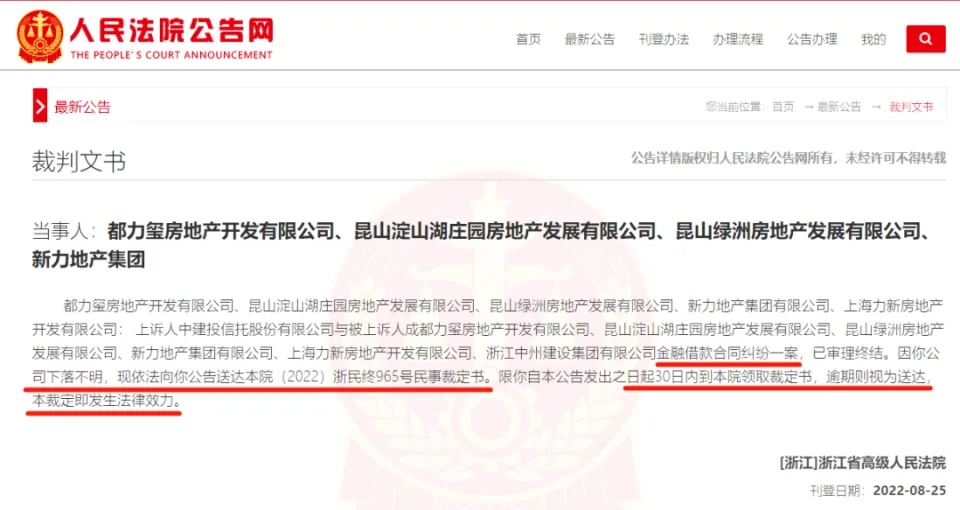The width and height of the screenshot is (960, 510).
Task: Select 公告办理 in top navigation
Action: coord(812,40)
